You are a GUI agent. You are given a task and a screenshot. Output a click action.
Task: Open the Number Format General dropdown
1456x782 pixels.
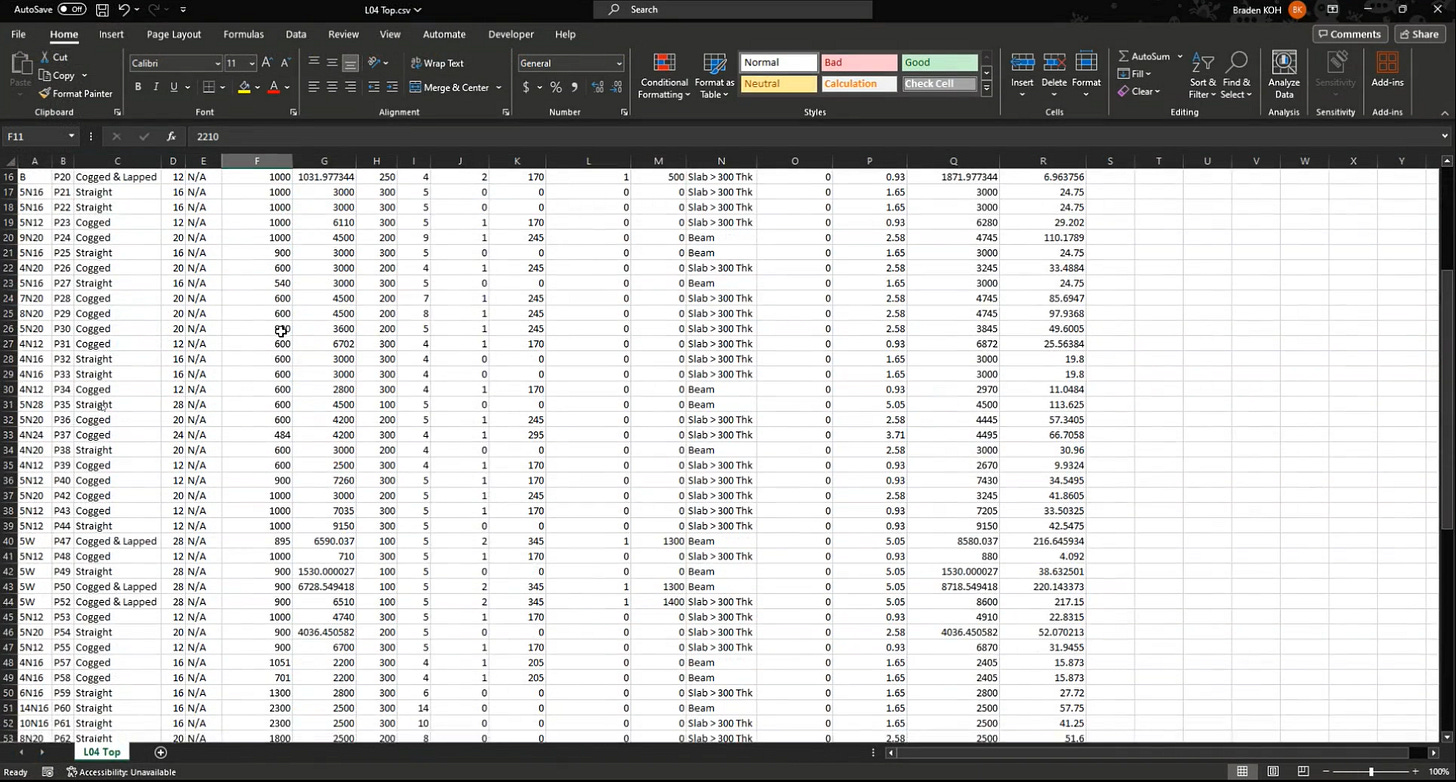[619, 63]
